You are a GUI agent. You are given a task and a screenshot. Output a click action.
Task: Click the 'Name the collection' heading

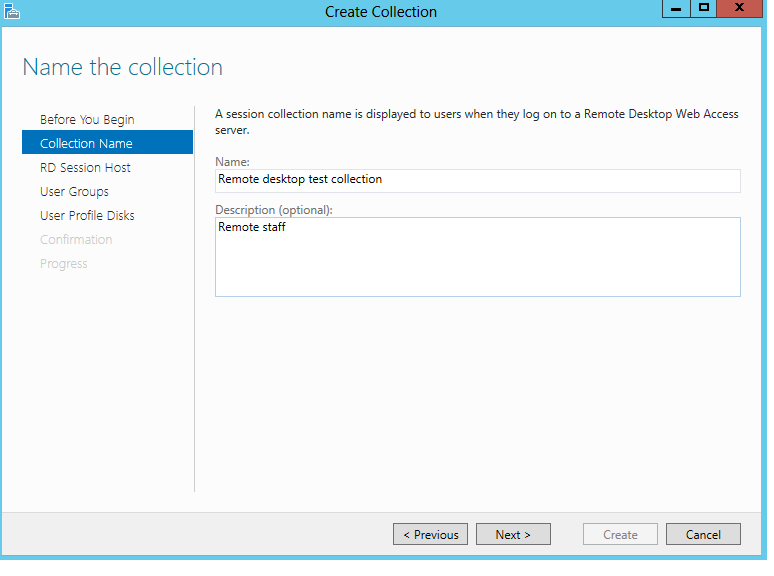[x=122, y=67]
